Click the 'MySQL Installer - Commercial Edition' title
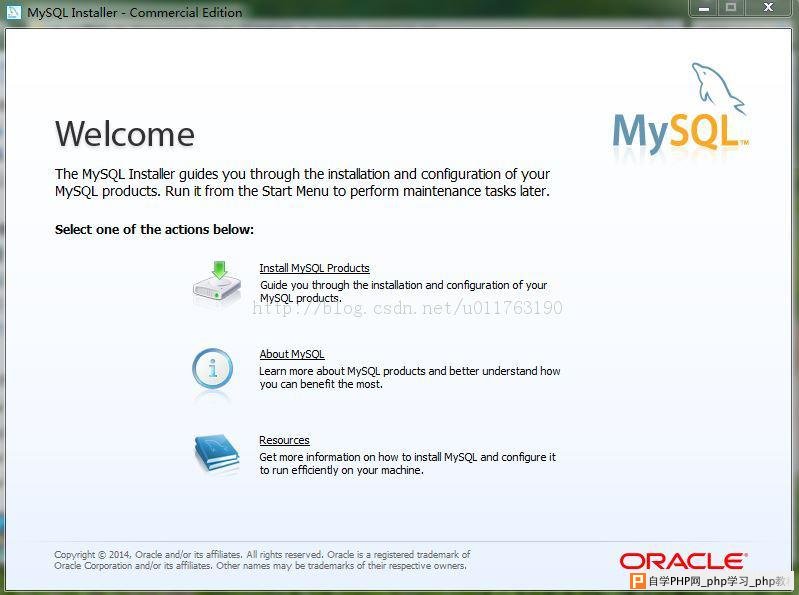The image size is (799, 595). 135,12
